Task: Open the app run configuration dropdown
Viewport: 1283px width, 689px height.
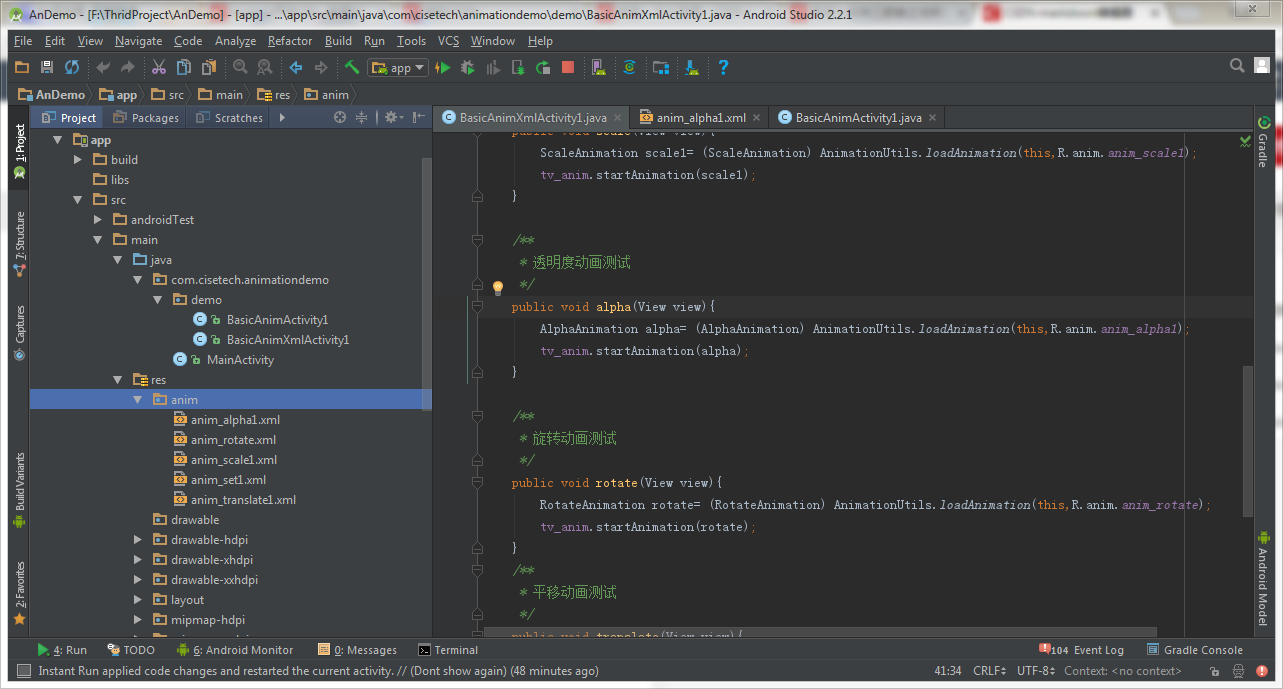Action: coord(399,67)
